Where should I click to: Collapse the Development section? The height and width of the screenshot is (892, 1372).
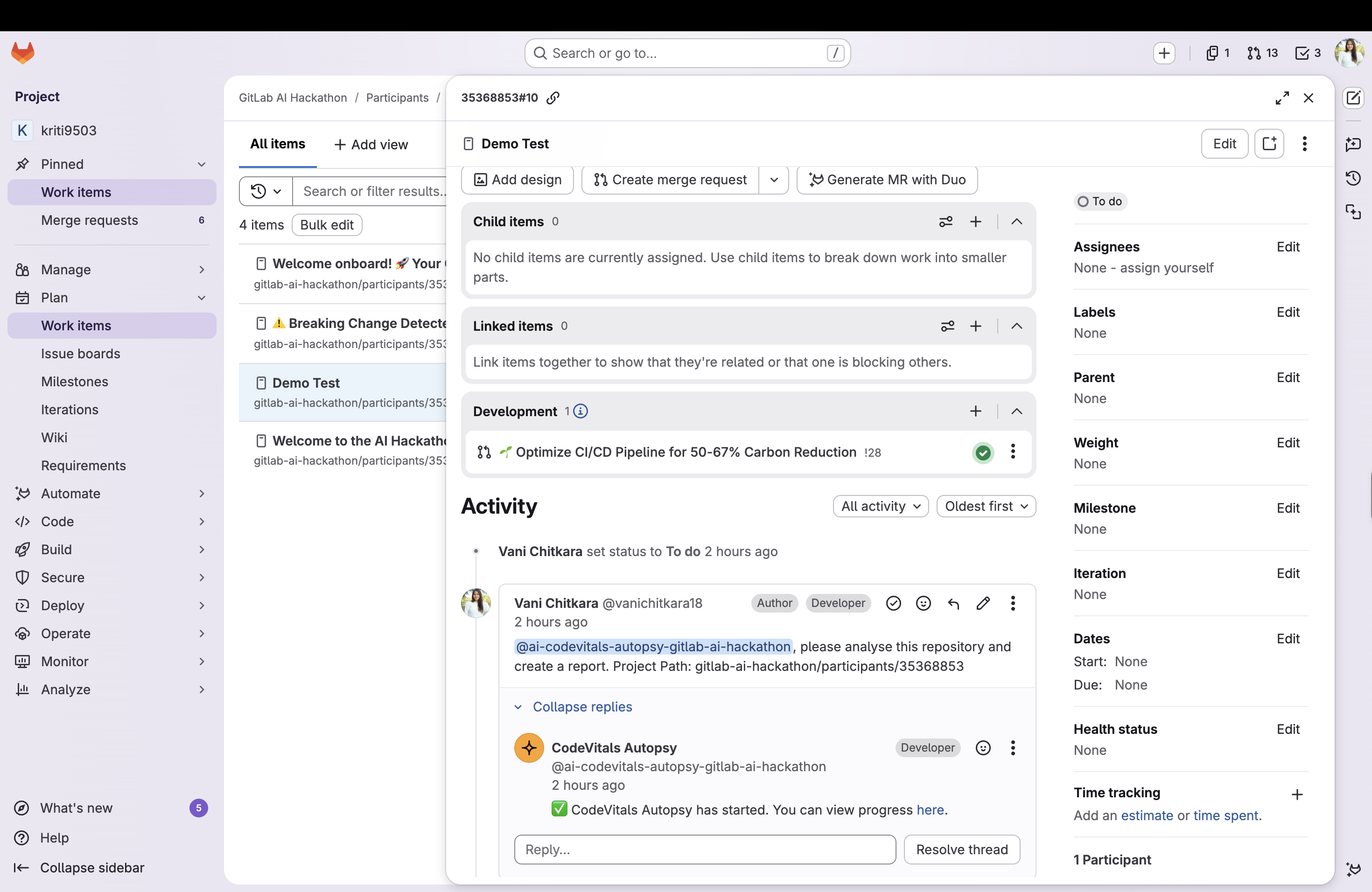[1017, 411]
